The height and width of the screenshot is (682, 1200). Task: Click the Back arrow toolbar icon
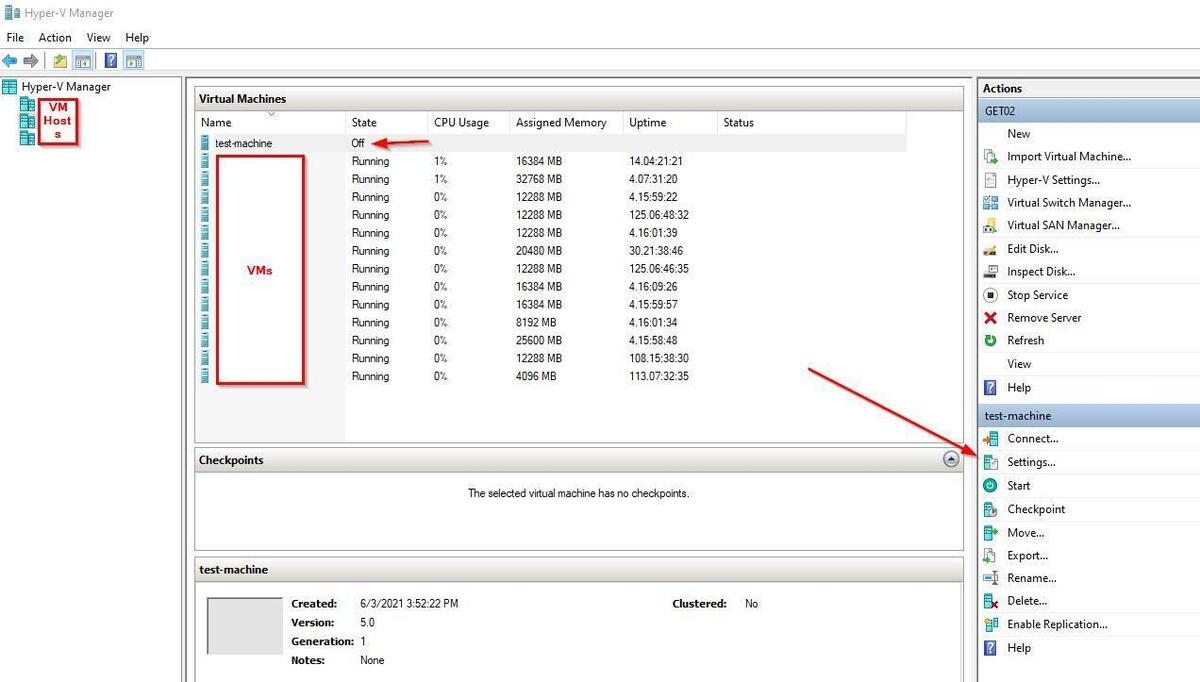coord(10,61)
